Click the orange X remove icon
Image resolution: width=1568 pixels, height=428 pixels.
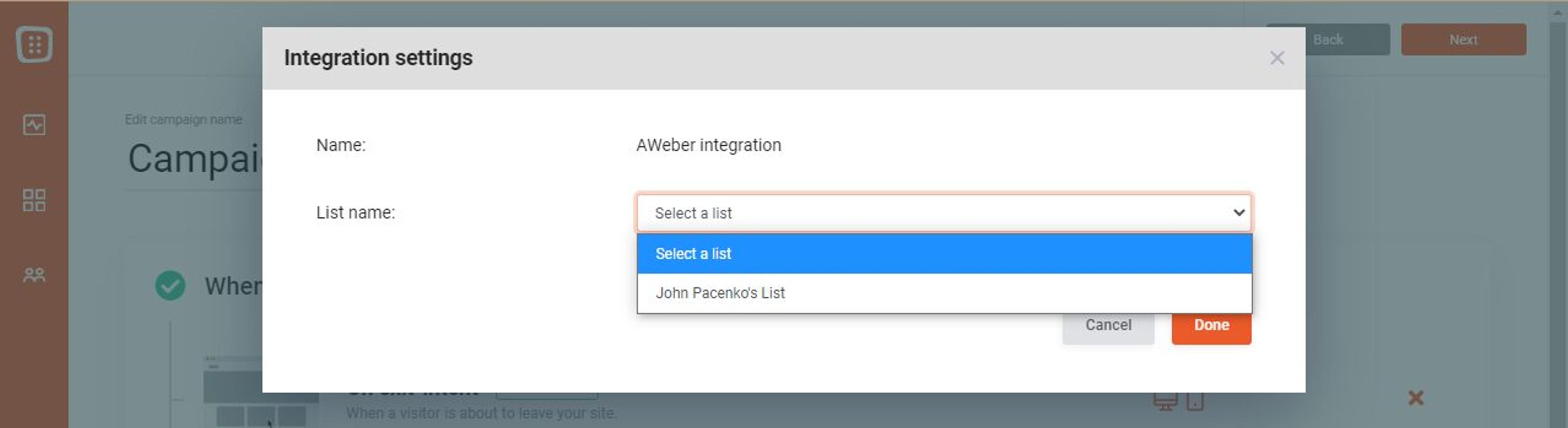[x=1415, y=398]
